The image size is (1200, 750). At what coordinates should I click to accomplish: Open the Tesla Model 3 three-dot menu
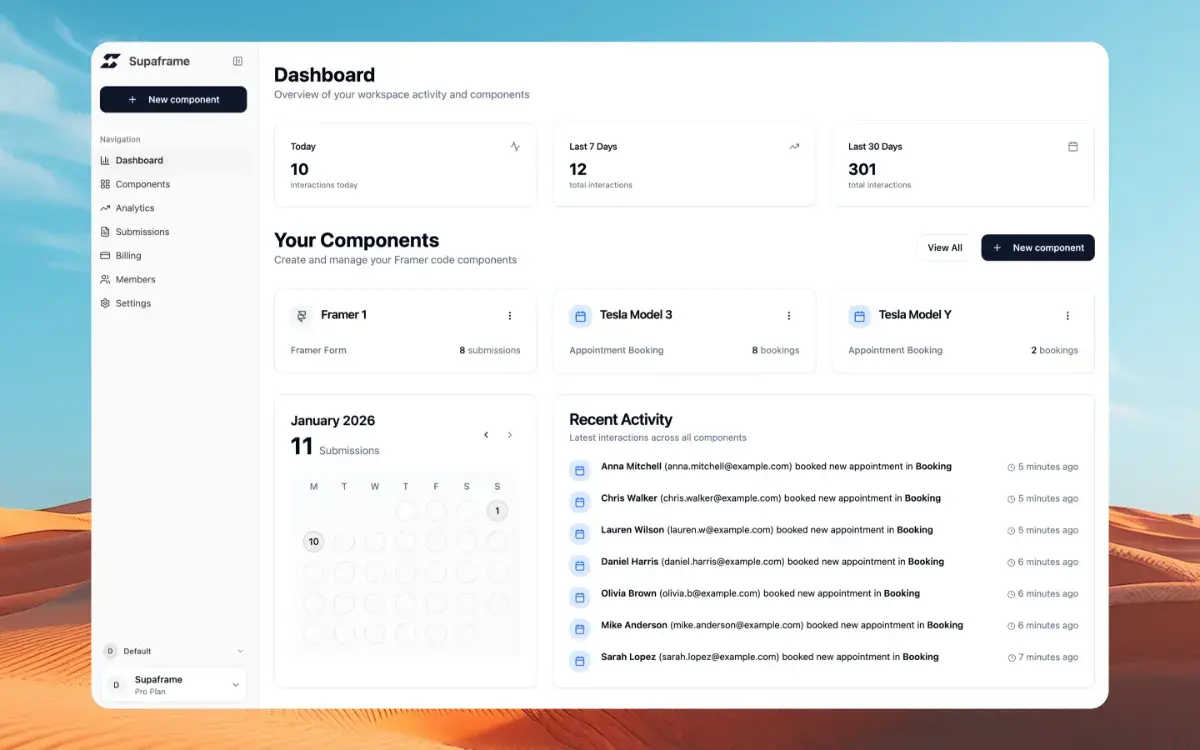788,316
